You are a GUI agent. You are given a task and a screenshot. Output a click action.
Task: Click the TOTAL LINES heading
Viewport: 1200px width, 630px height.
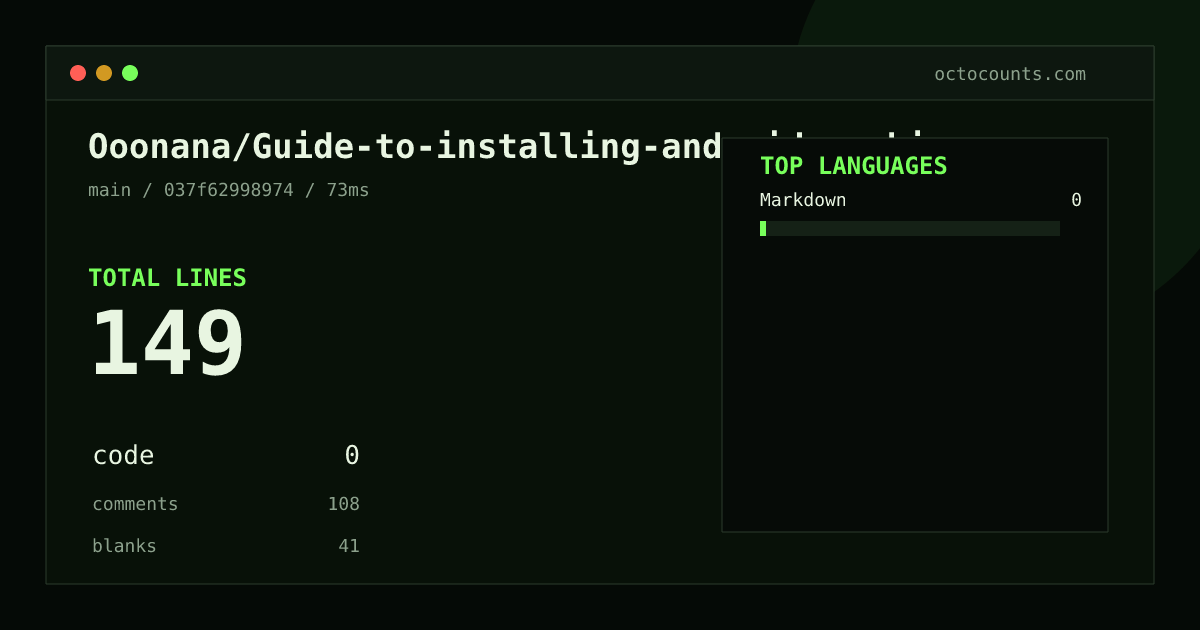click(x=167, y=278)
